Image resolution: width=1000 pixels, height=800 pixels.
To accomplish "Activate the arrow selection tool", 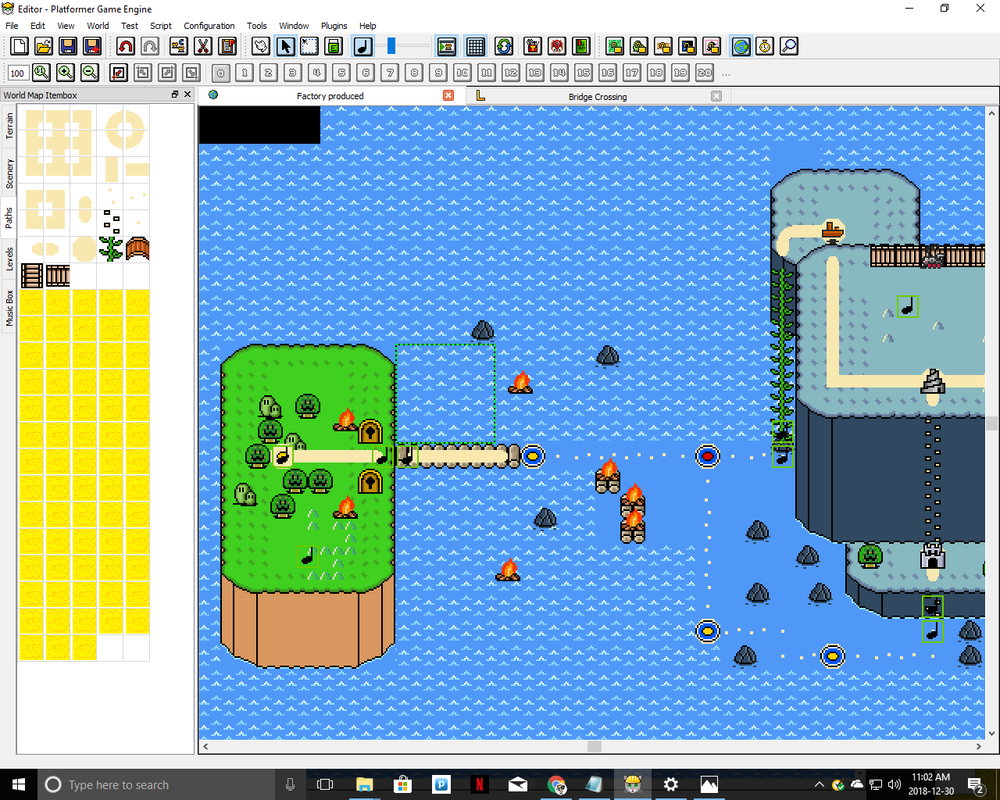I will (x=285, y=46).
